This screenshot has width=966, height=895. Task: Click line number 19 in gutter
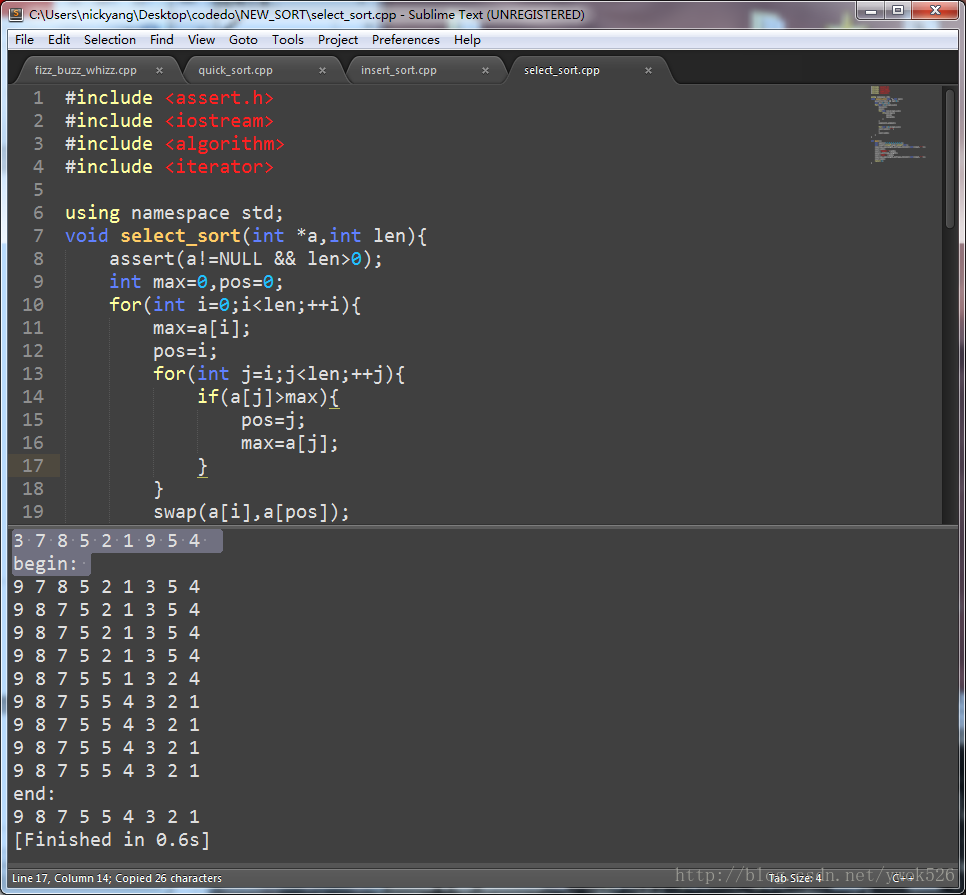(x=33, y=512)
